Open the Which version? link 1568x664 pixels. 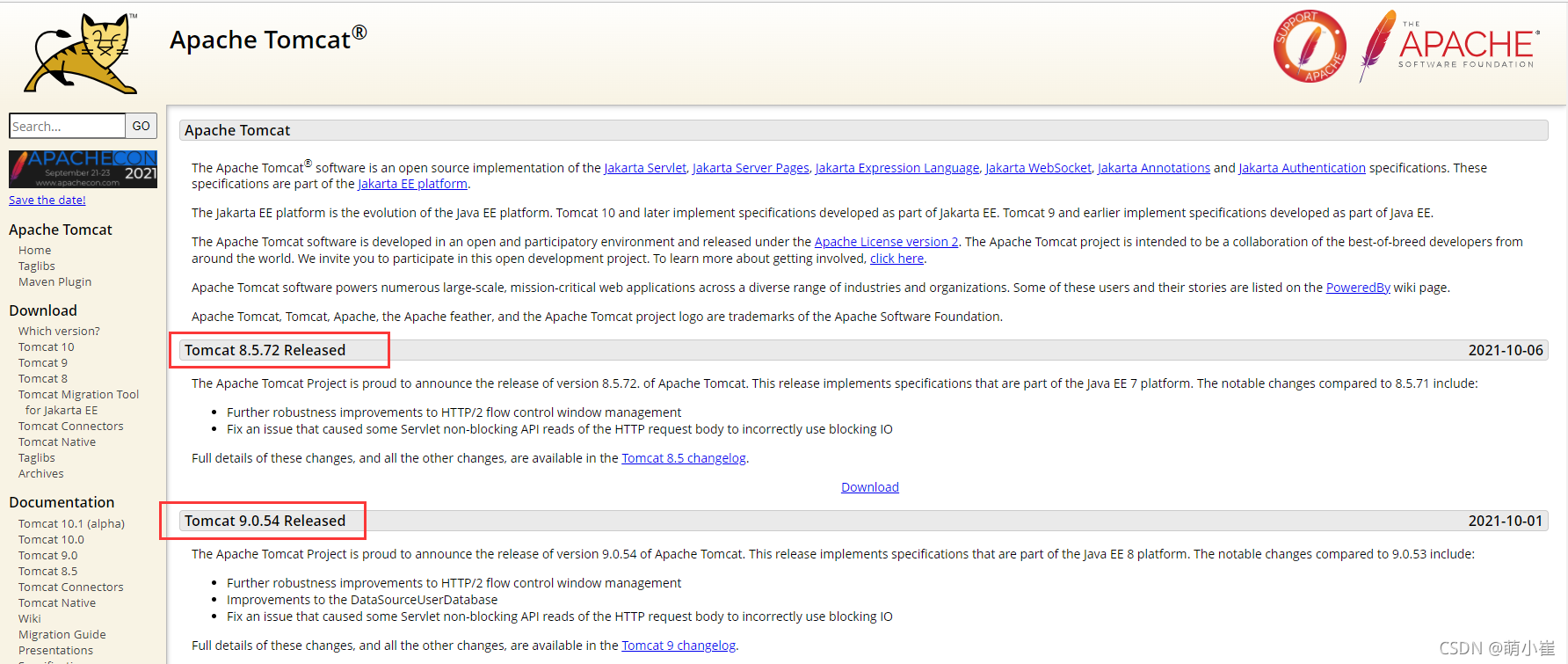coord(59,332)
